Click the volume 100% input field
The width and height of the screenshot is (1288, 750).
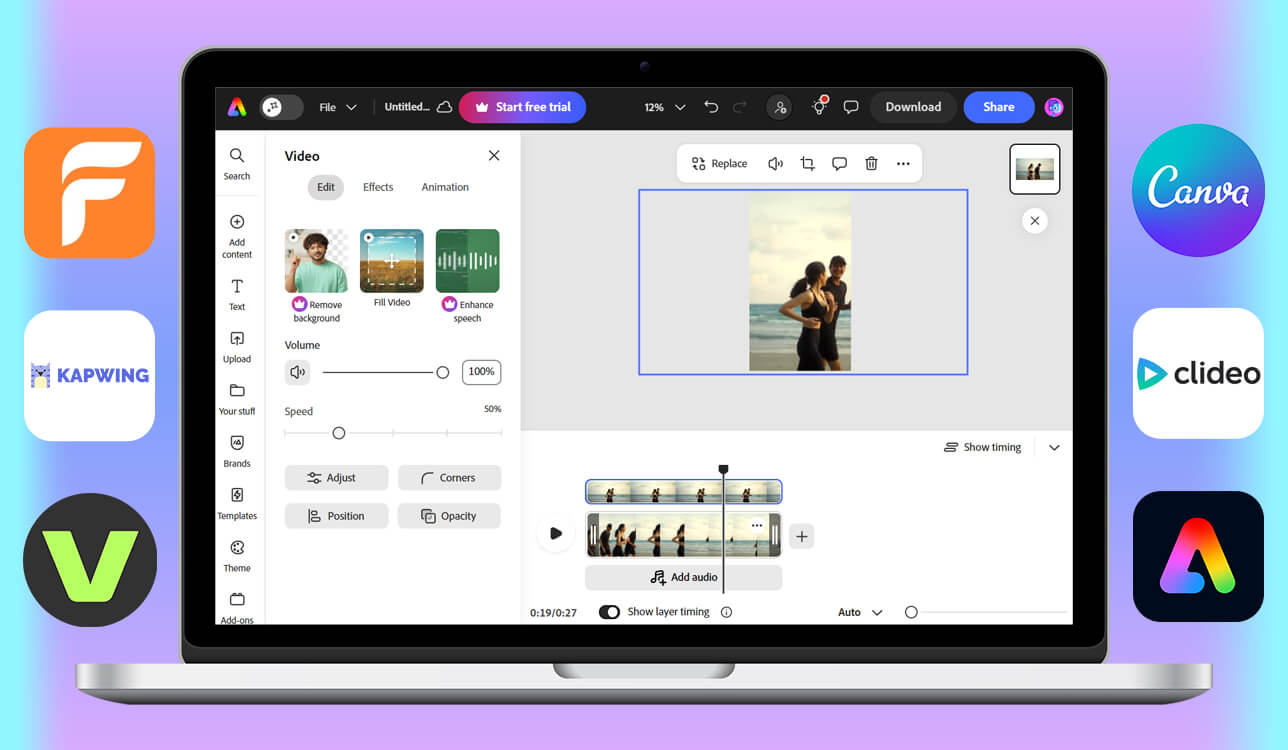[x=481, y=372]
